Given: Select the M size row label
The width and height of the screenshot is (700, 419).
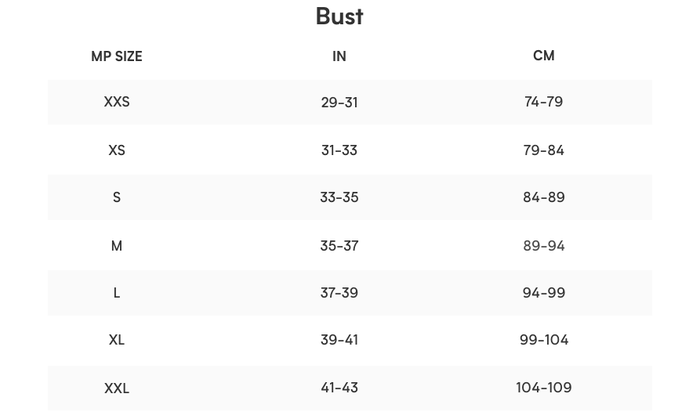Looking at the screenshot, I should [x=117, y=245].
